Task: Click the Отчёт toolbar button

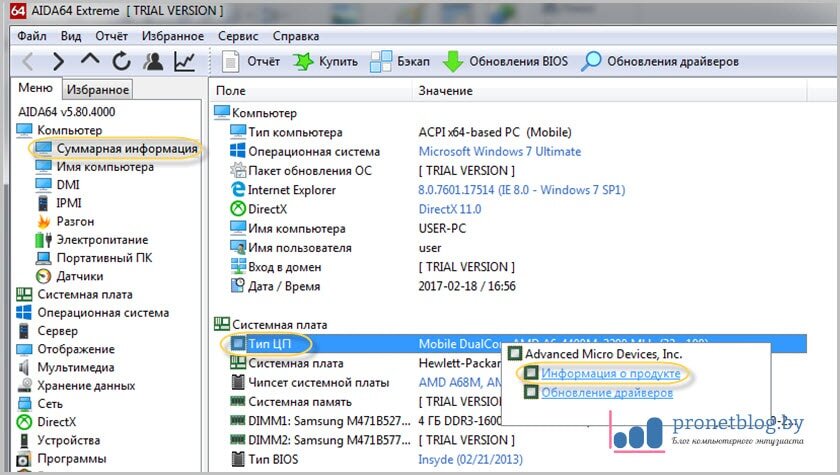Action: (x=251, y=62)
